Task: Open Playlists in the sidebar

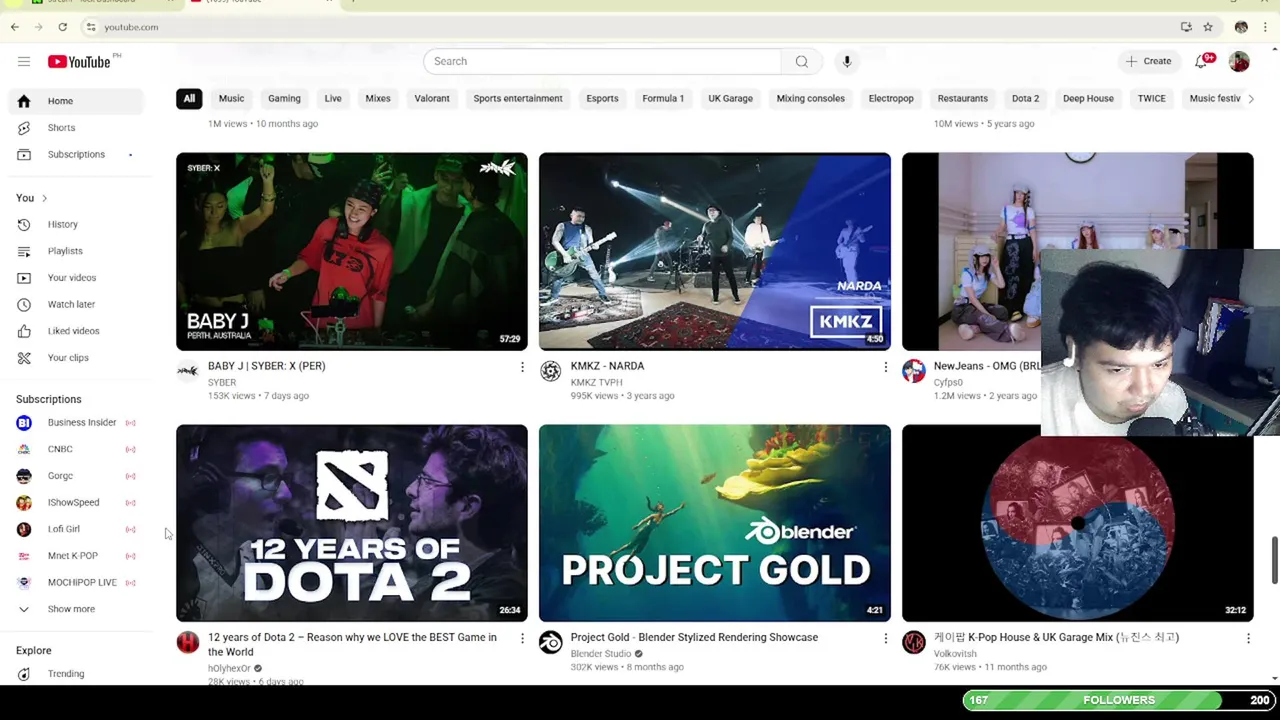Action: (x=75, y=251)
